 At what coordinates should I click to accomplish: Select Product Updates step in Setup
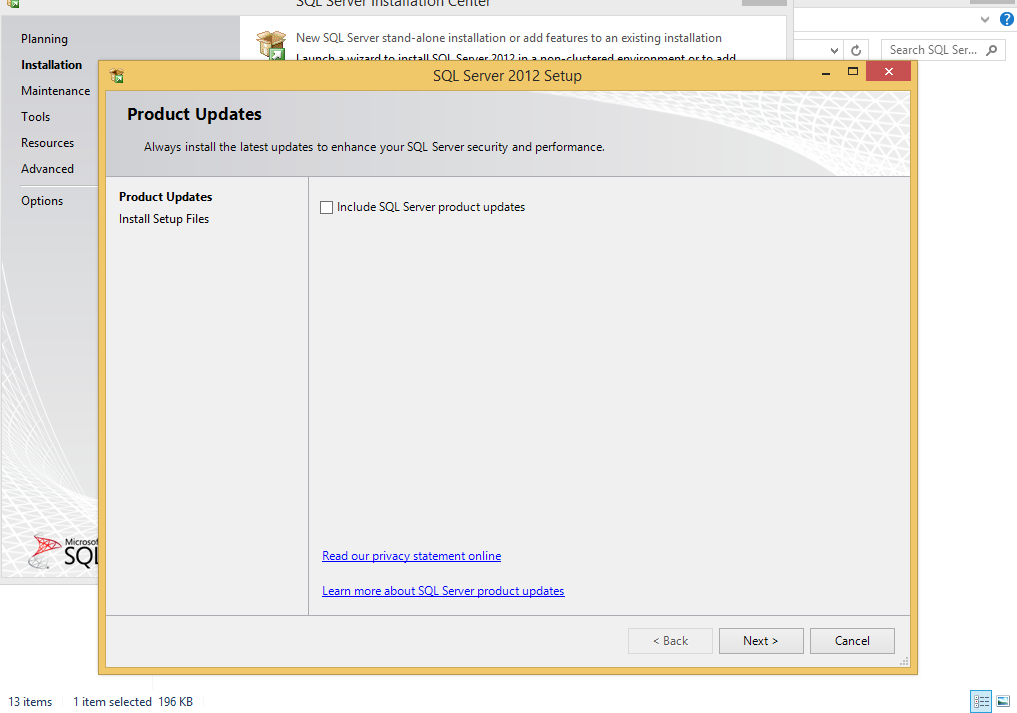click(x=165, y=197)
